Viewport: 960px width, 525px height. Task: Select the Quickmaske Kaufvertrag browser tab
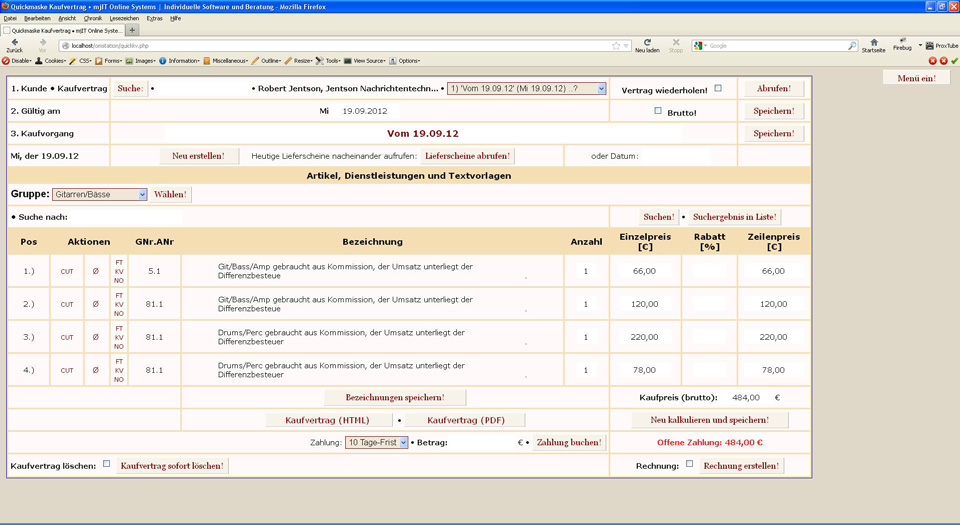(x=62, y=30)
